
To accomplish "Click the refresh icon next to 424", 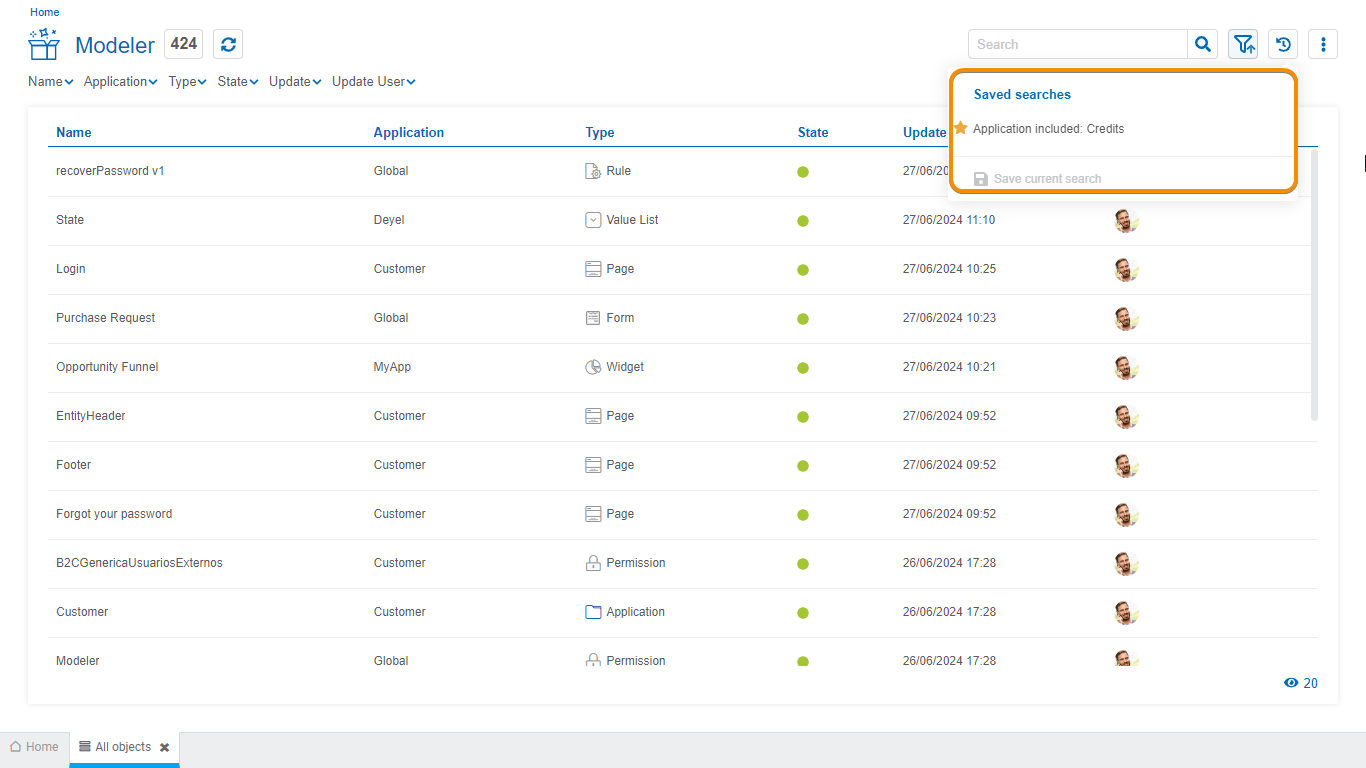I will pyautogui.click(x=228, y=44).
